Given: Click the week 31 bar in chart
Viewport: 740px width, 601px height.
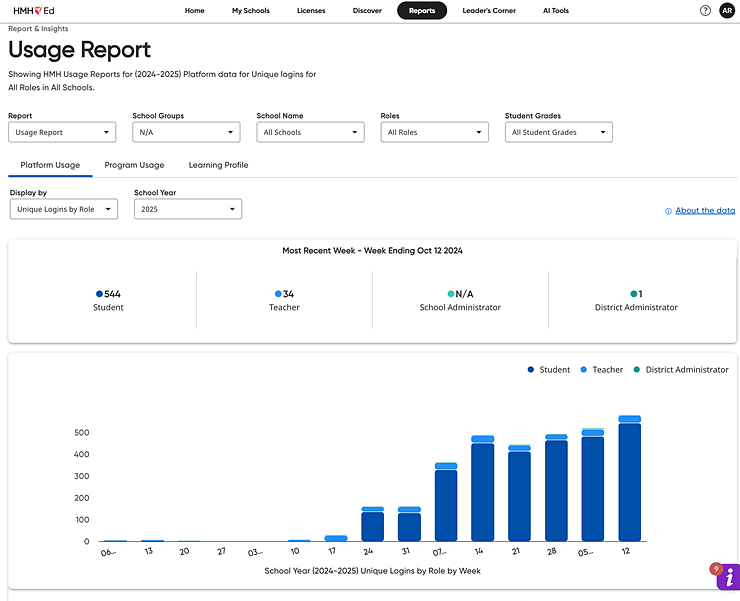Looking at the screenshot, I should tap(409, 524).
